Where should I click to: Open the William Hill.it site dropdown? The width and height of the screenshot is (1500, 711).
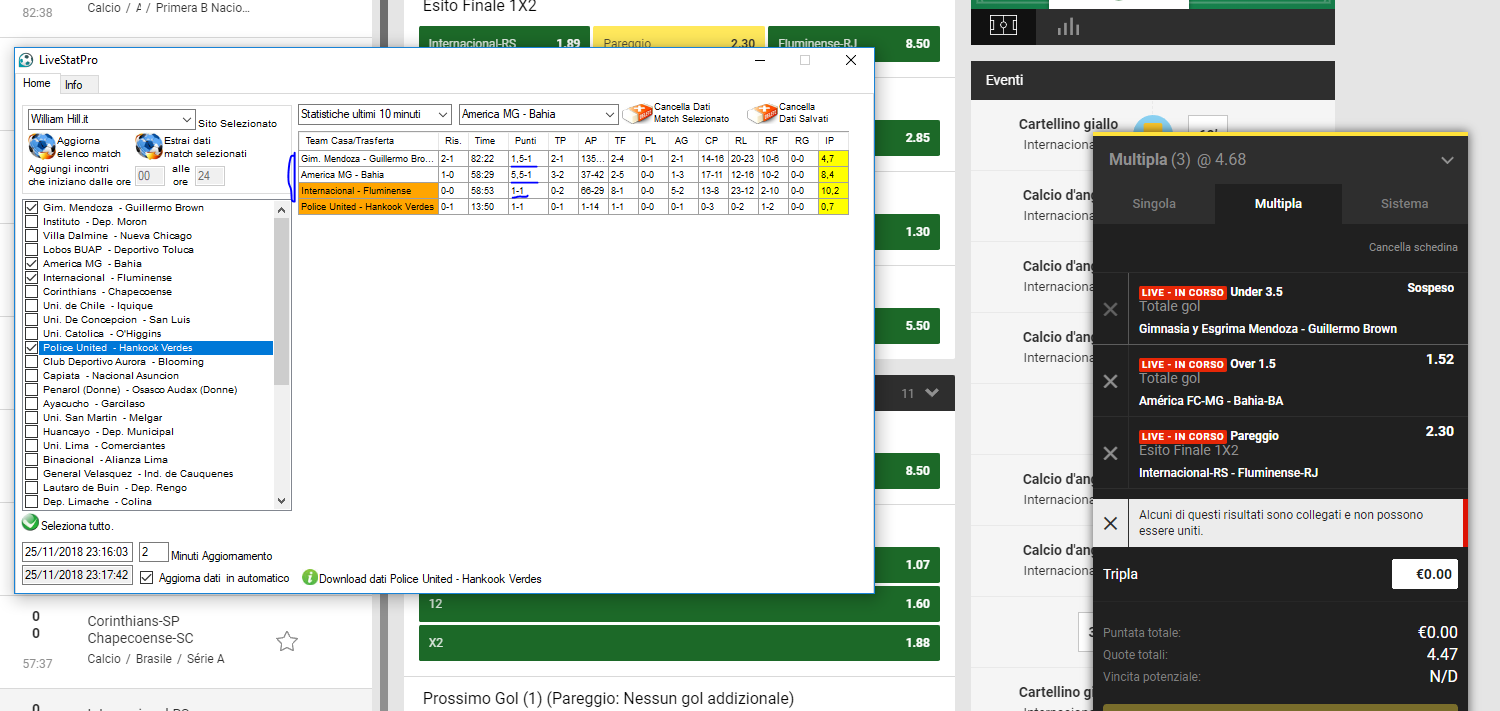(110, 119)
